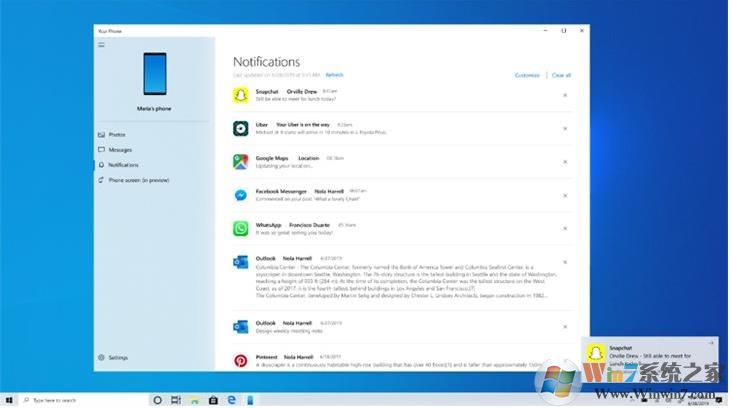This screenshot has height=408, width=732.
Task: Click the Refresh link
Action: coord(334,75)
